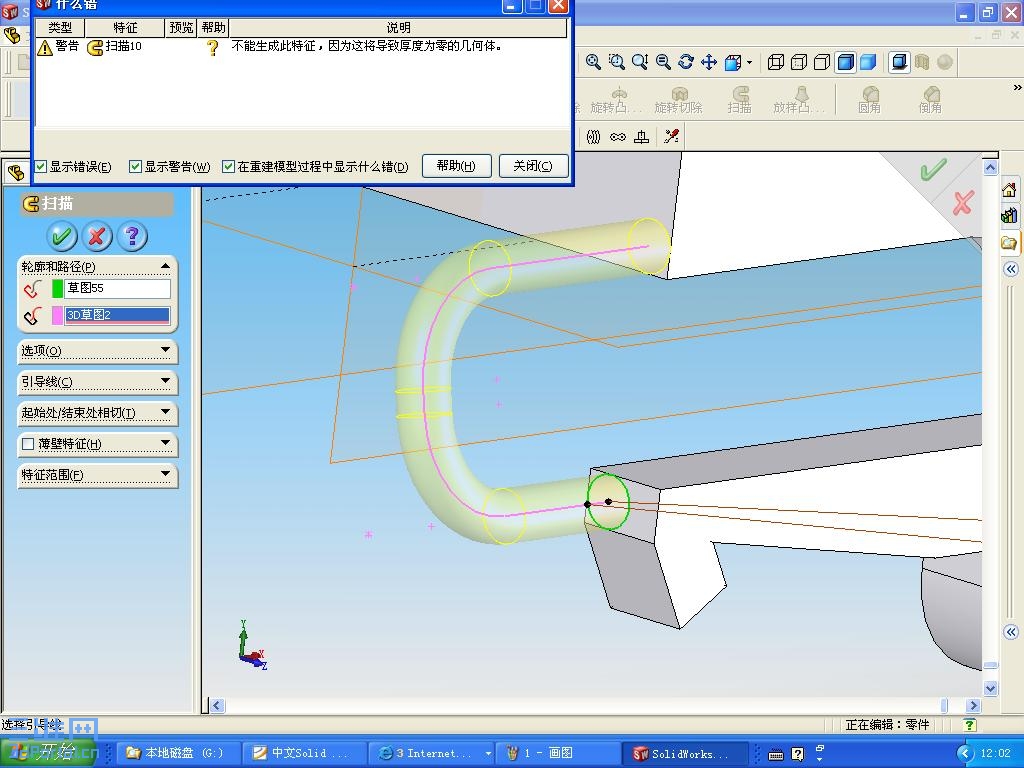Open 本地磁盘 (G:) taskbar item
This screenshot has height=768, width=1024.
click(177, 754)
